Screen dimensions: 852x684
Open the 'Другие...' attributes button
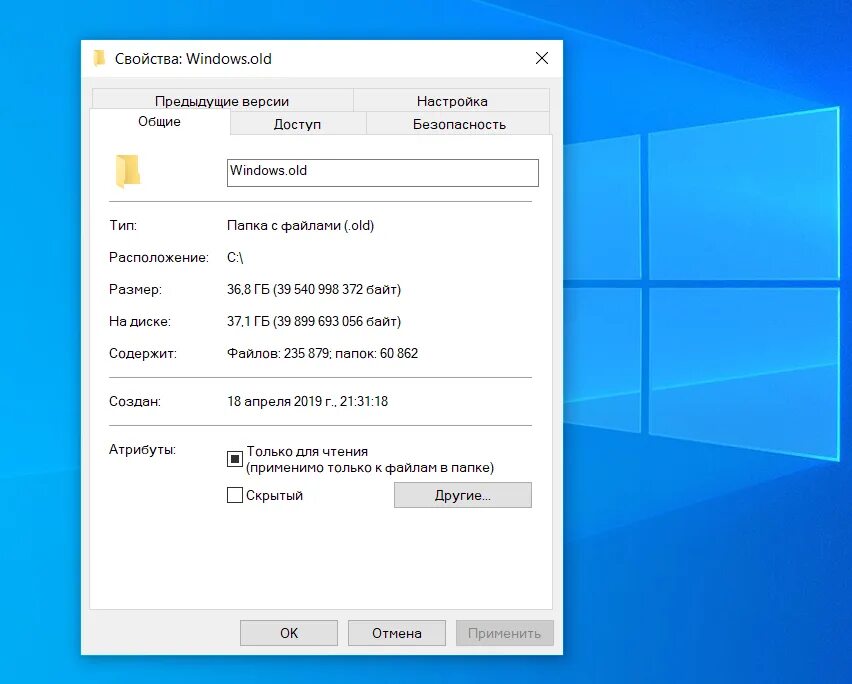click(462, 495)
